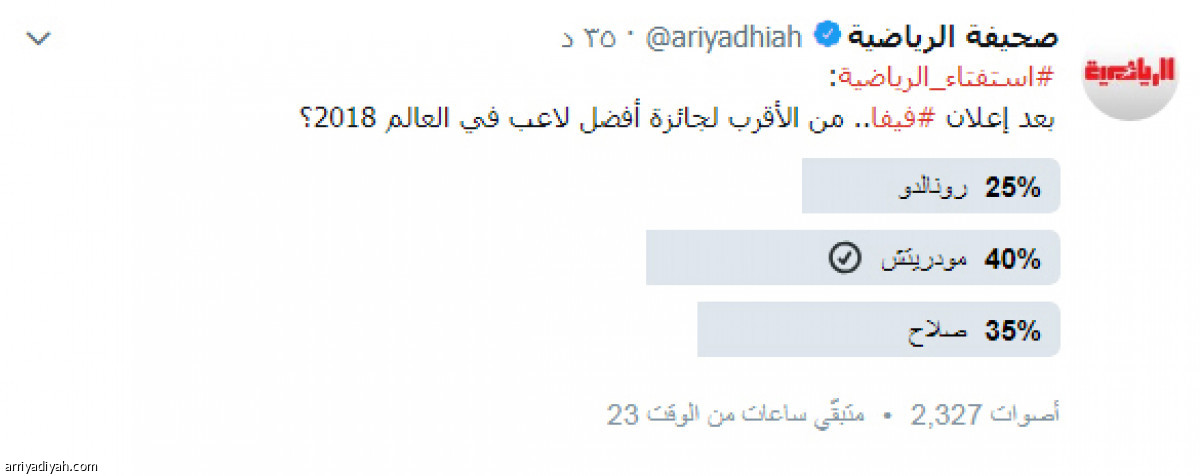The width and height of the screenshot is (1200, 476).
Task: Click the 25% result bar
Action: pos(930,188)
